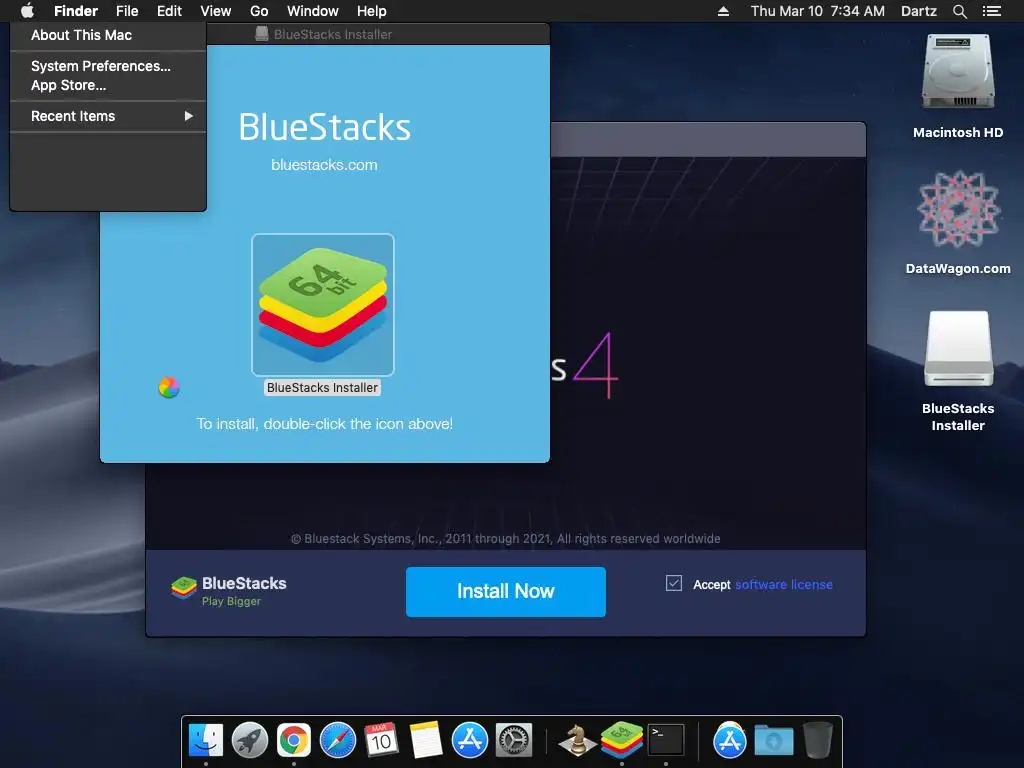Open the Help menu
Viewport: 1024px width, 768px height.
pos(372,11)
